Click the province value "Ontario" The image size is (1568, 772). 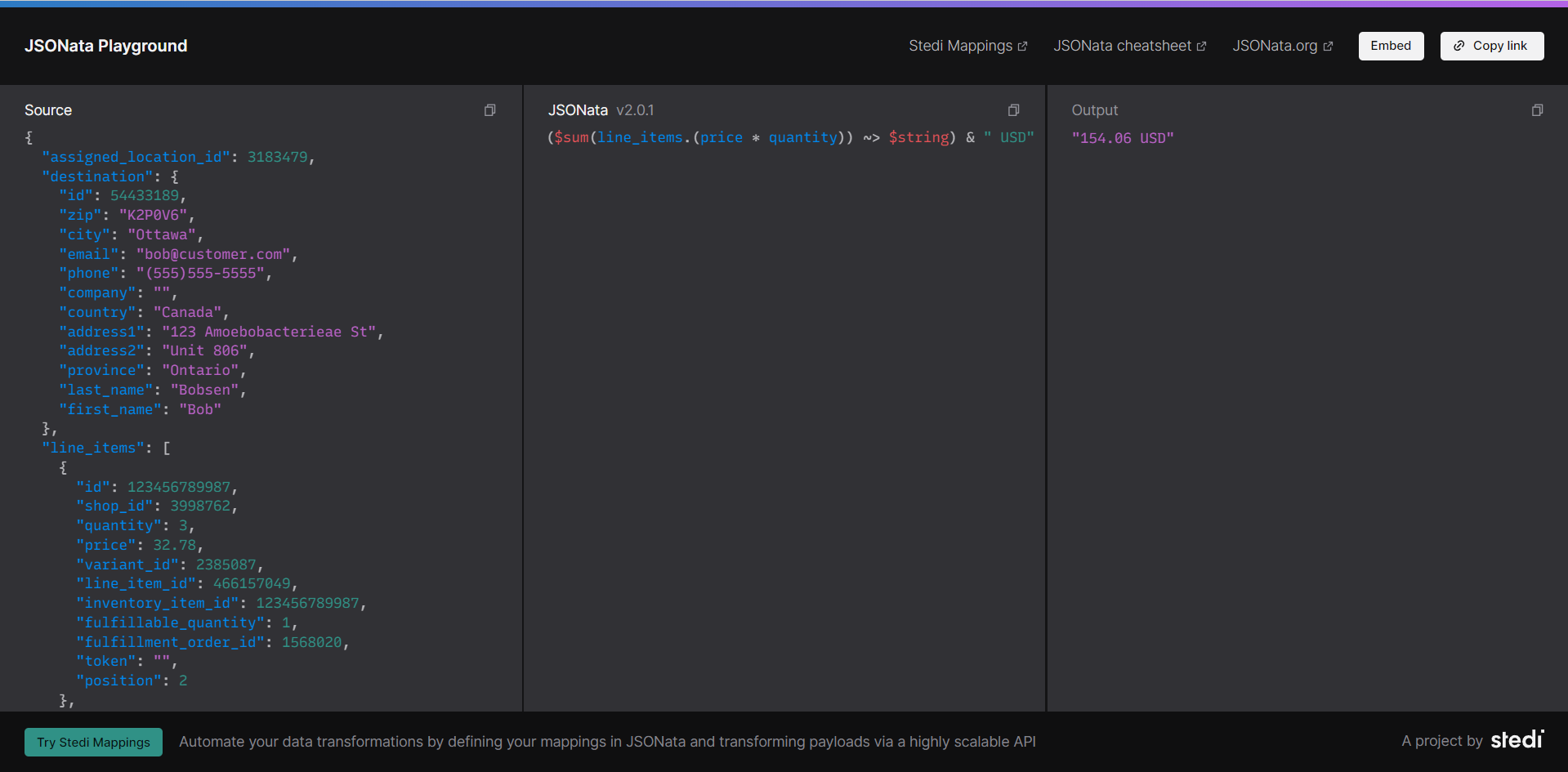(x=201, y=370)
